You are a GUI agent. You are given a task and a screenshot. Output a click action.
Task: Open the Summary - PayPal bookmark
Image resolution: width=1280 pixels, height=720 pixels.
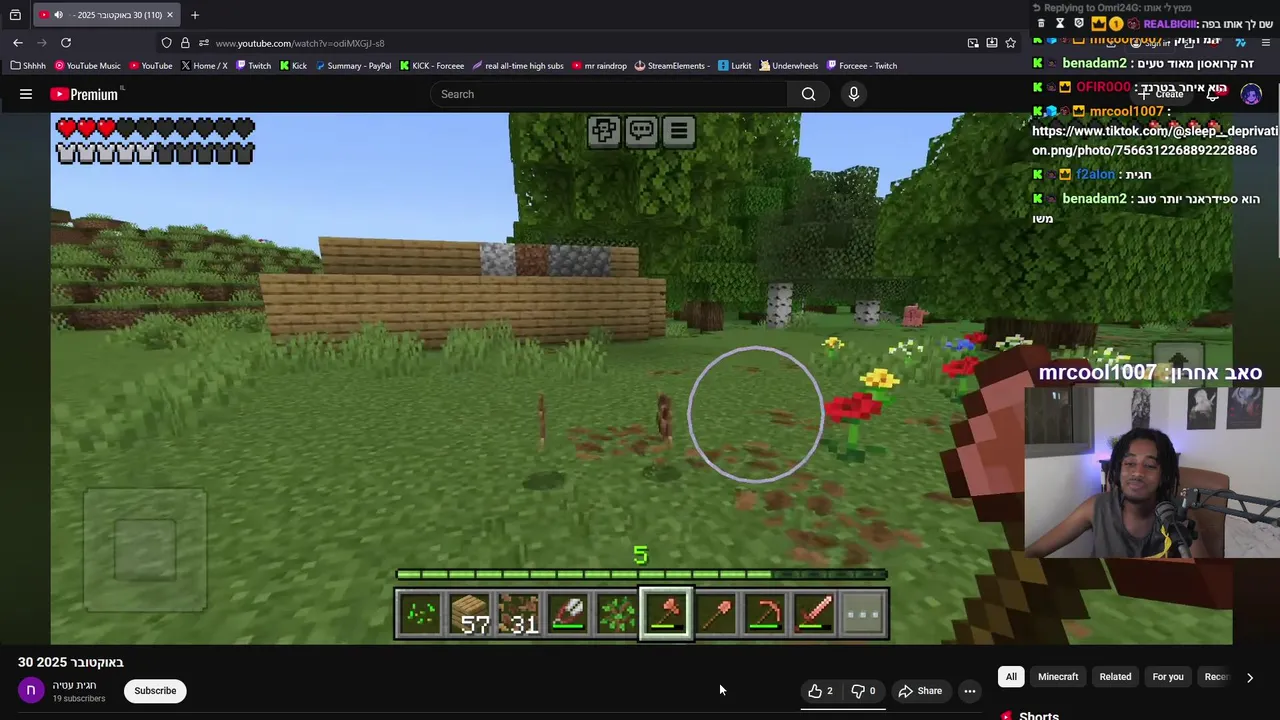[x=353, y=66]
